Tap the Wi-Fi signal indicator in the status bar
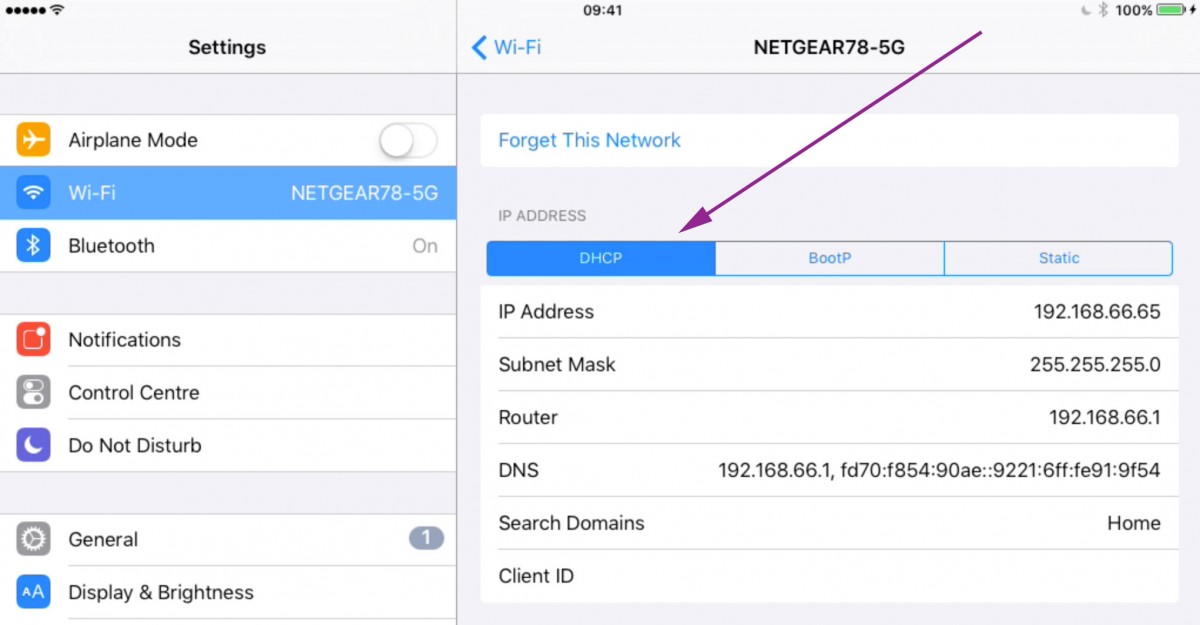 (x=57, y=10)
